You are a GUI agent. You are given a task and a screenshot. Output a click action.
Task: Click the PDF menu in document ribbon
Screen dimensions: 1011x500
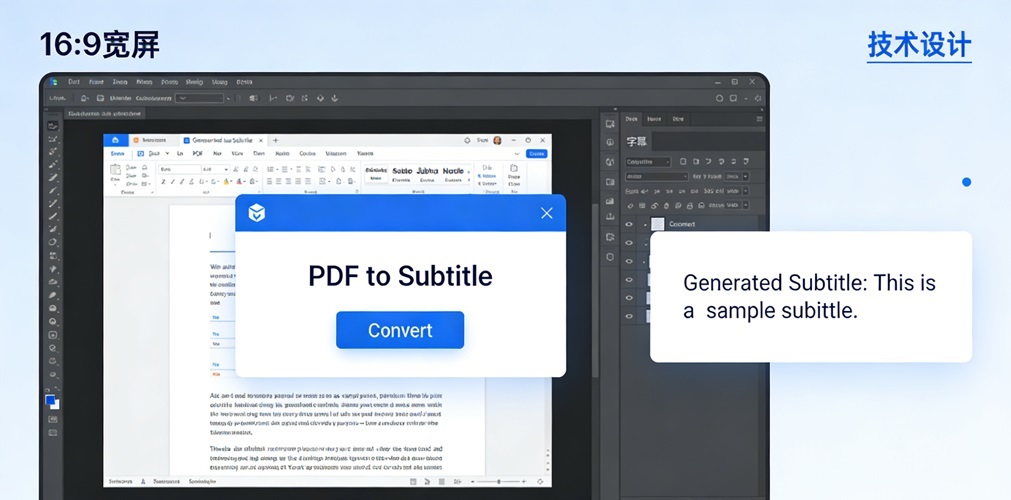pyautogui.click(x=198, y=154)
